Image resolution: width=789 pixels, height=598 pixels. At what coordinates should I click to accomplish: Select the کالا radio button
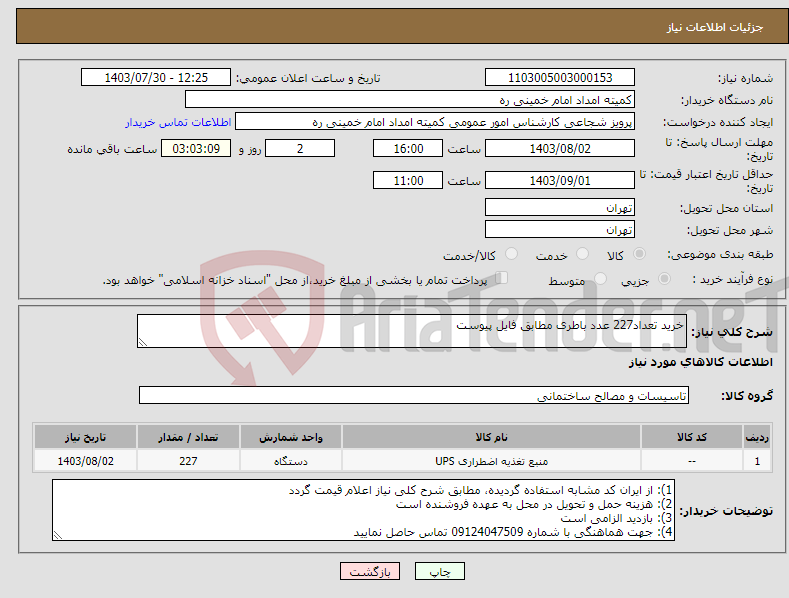coord(640,254)
